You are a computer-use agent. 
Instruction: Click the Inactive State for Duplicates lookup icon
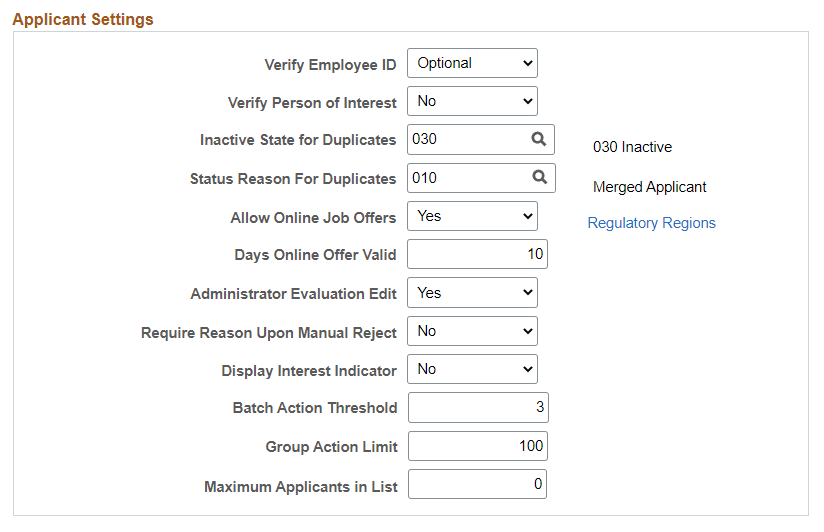(x=539, y=139)
